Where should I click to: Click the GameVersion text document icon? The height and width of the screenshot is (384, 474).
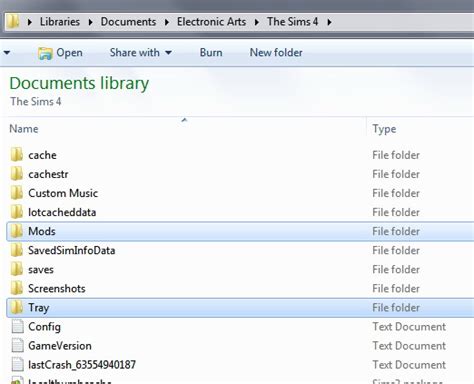(x=17, y=345)
